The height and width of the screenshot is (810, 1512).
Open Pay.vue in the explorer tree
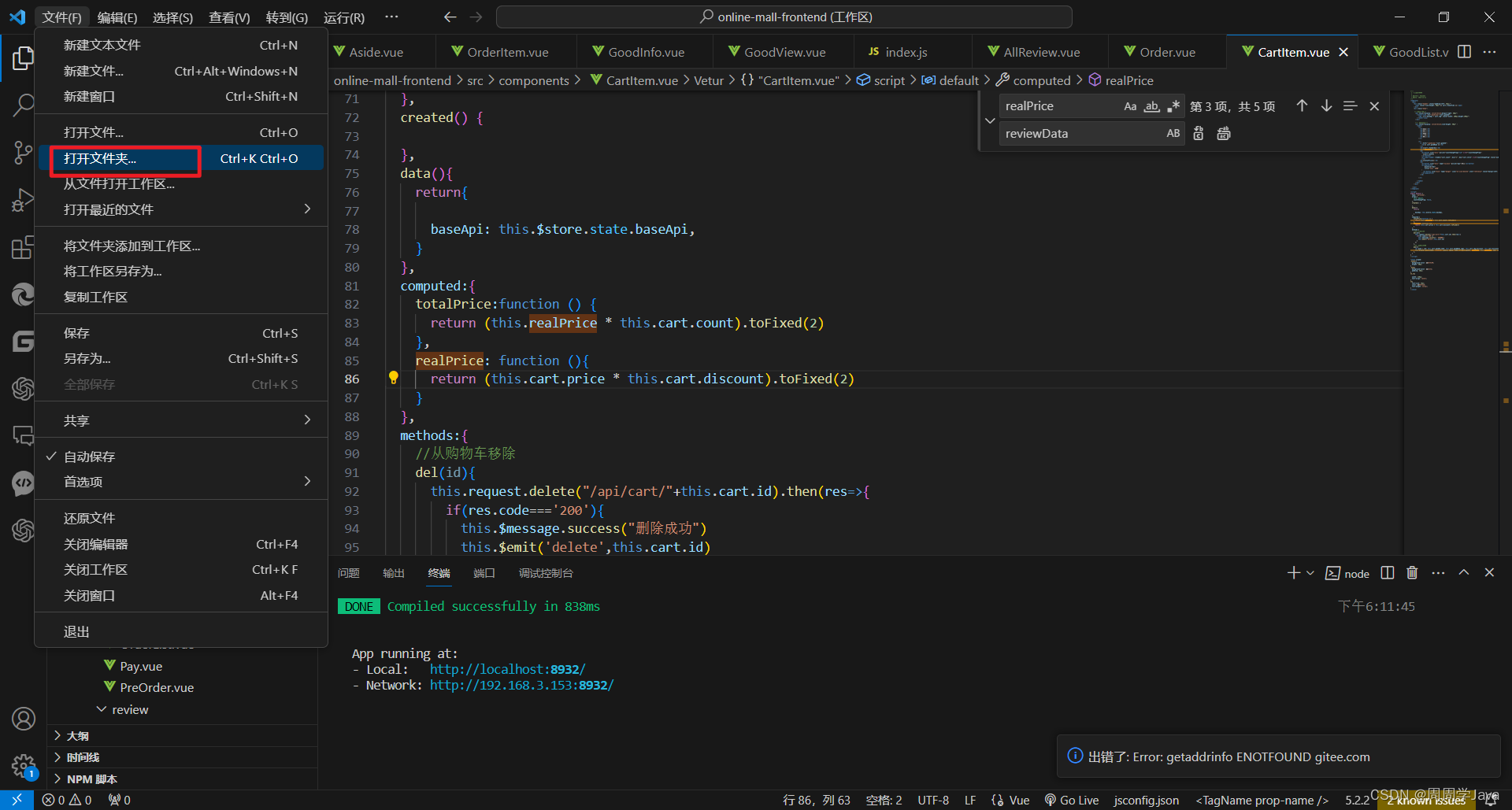[x=141, y=666]
